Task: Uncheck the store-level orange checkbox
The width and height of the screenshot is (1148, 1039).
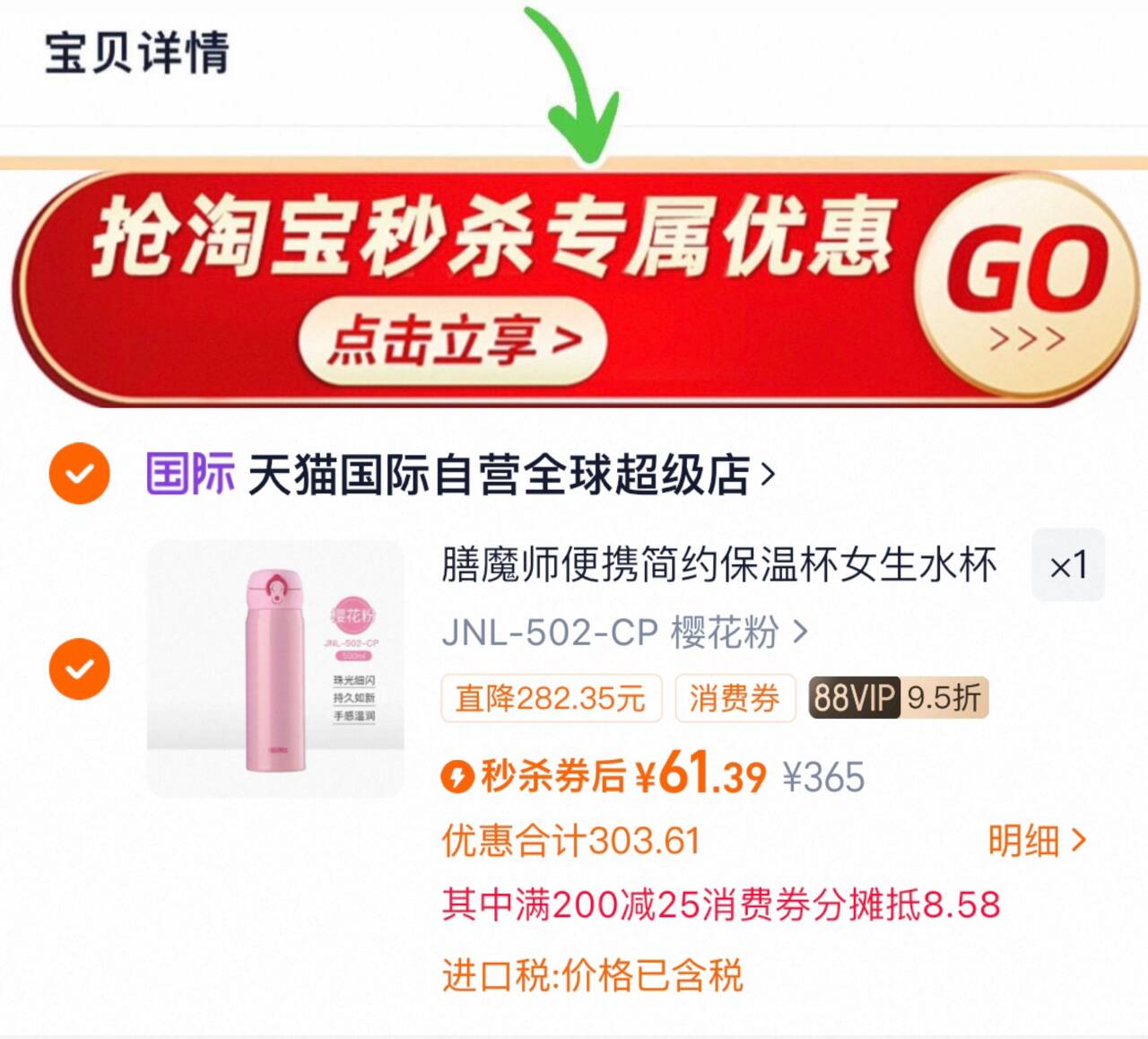Action: [x=80, y=473]
